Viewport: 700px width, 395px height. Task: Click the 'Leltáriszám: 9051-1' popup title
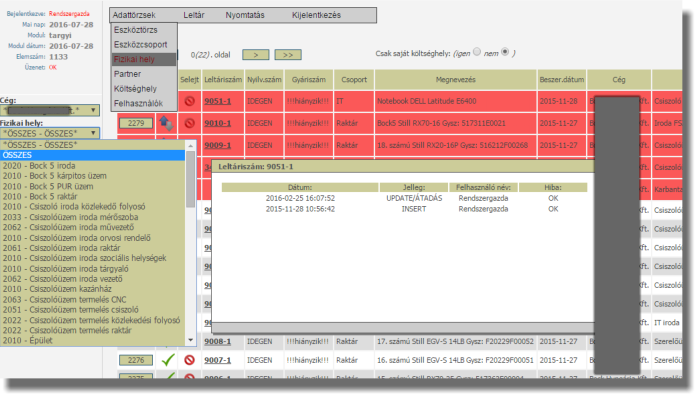point(255,166)
